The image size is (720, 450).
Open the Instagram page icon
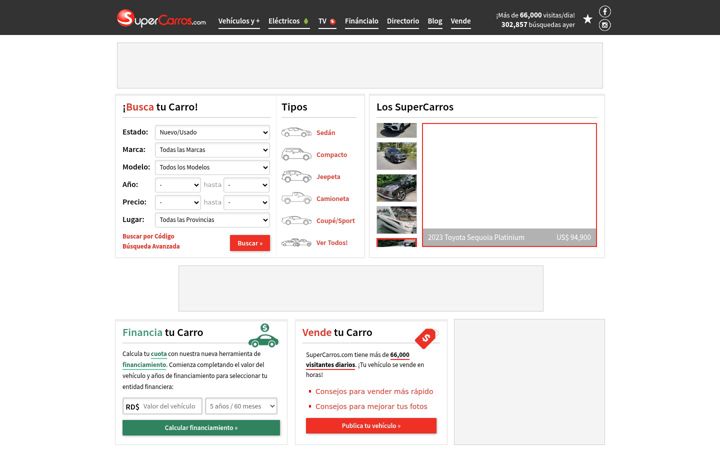tap(605, 25)
